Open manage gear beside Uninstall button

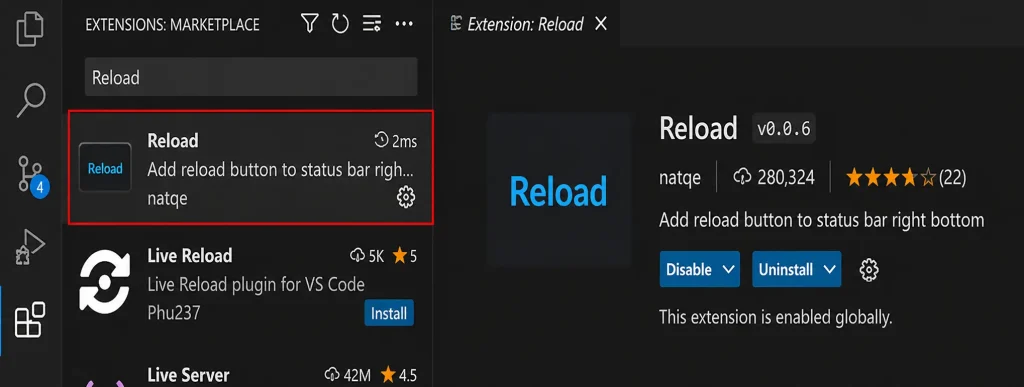point(869,269)
